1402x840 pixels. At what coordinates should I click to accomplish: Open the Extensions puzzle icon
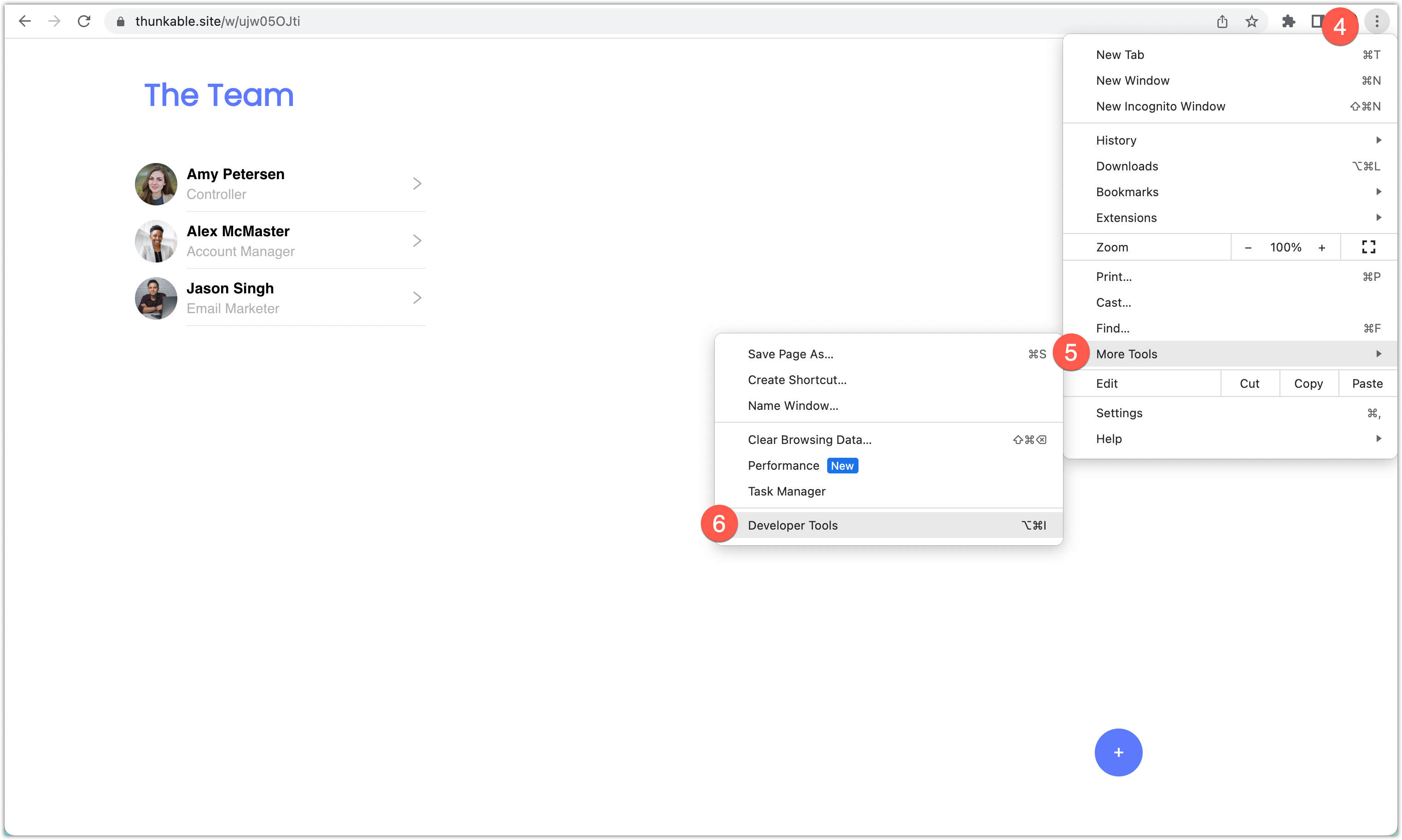(x=1288, y=22)
